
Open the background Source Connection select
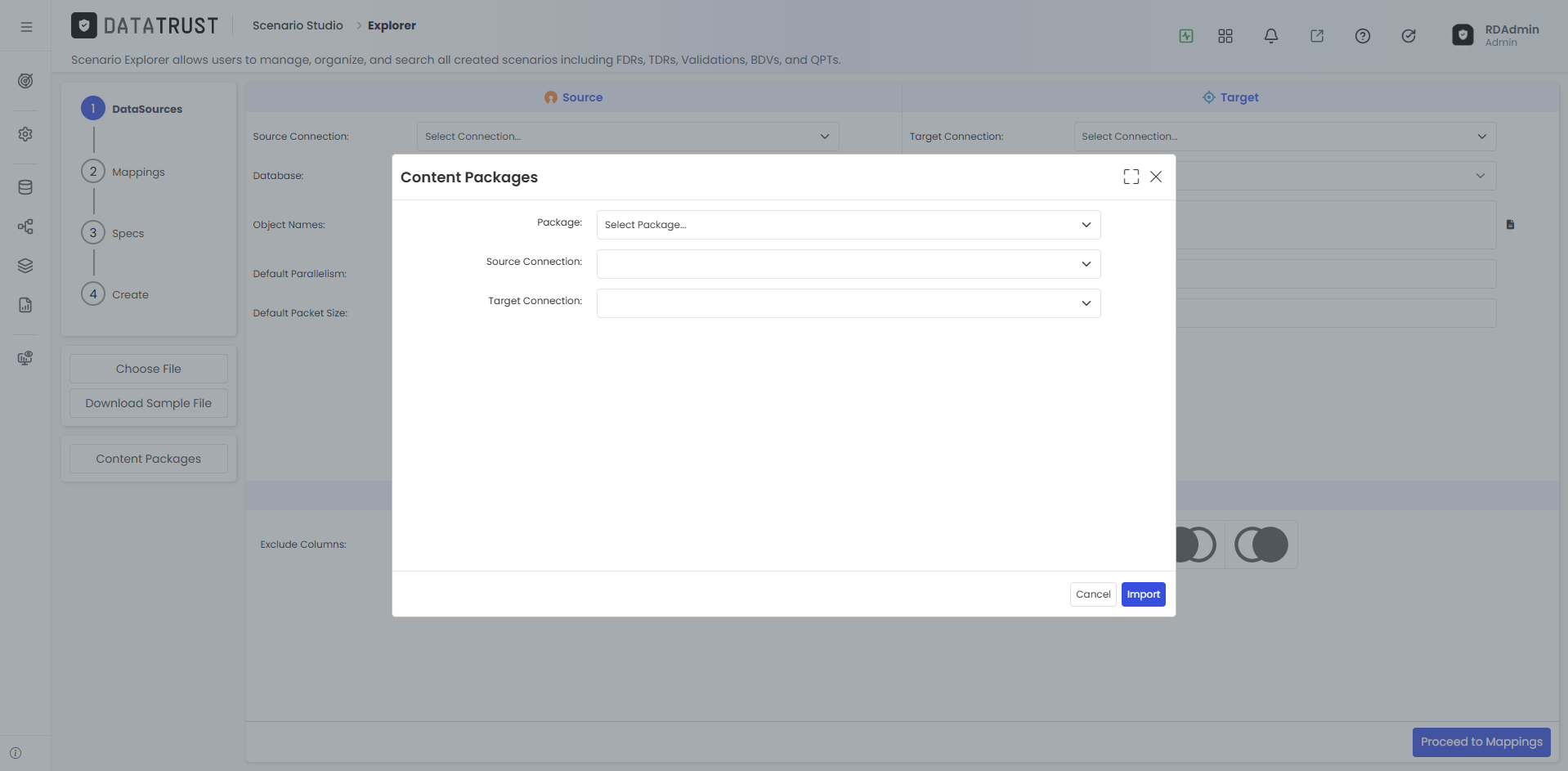(628, 137)
